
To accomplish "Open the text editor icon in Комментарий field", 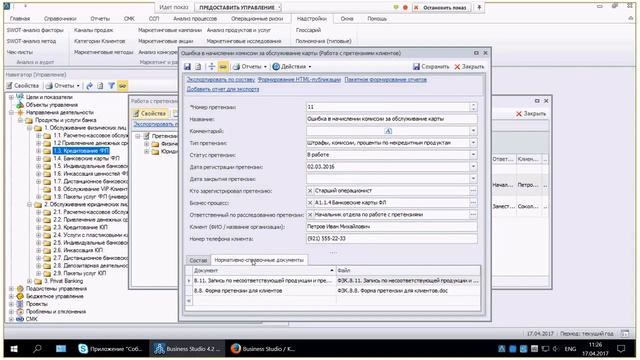I will tap(388, 131).
